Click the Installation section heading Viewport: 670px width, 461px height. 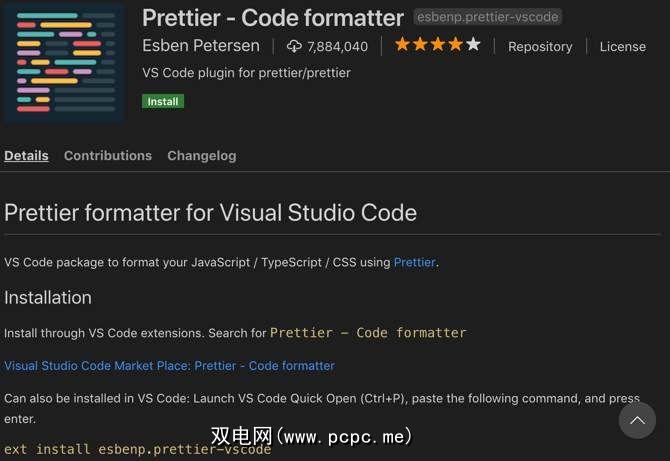[48, 298]
